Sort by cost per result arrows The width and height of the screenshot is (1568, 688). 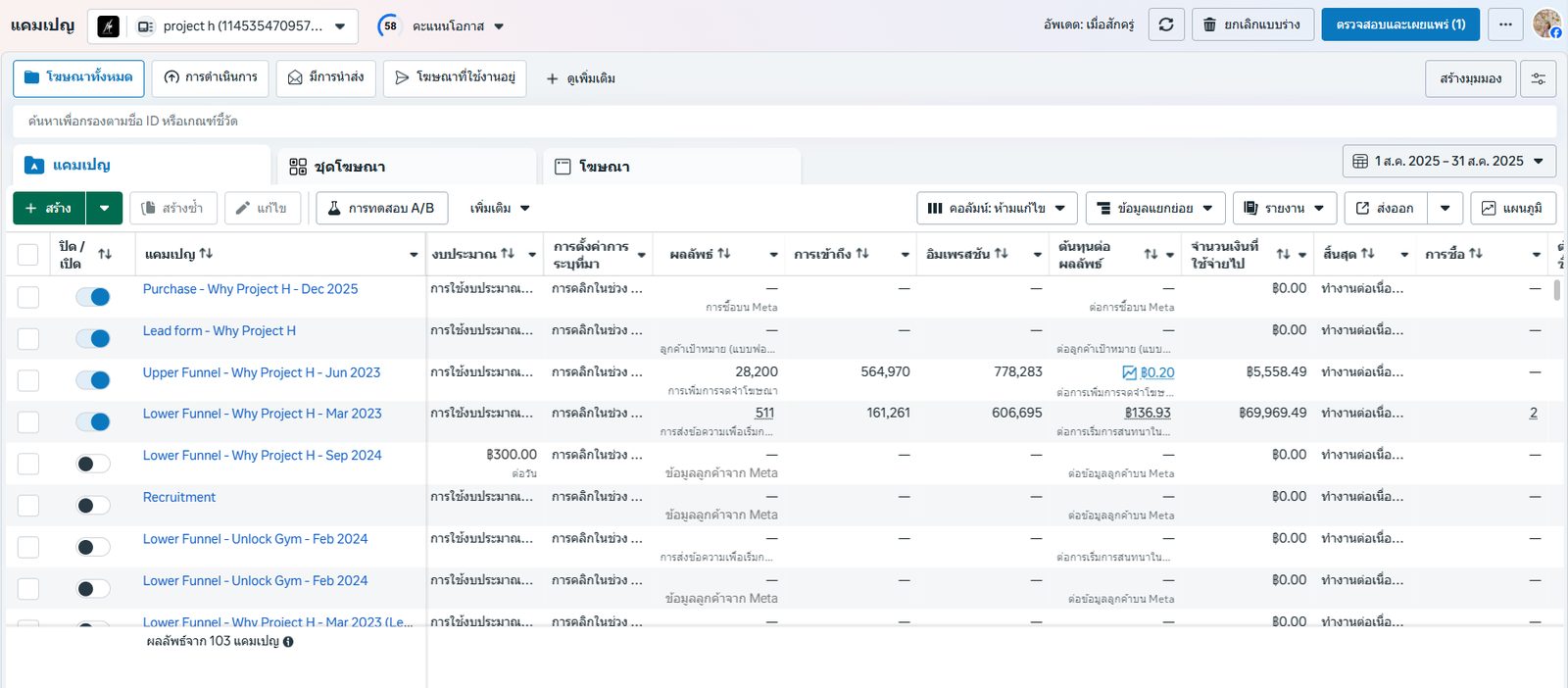[1151, 254]
